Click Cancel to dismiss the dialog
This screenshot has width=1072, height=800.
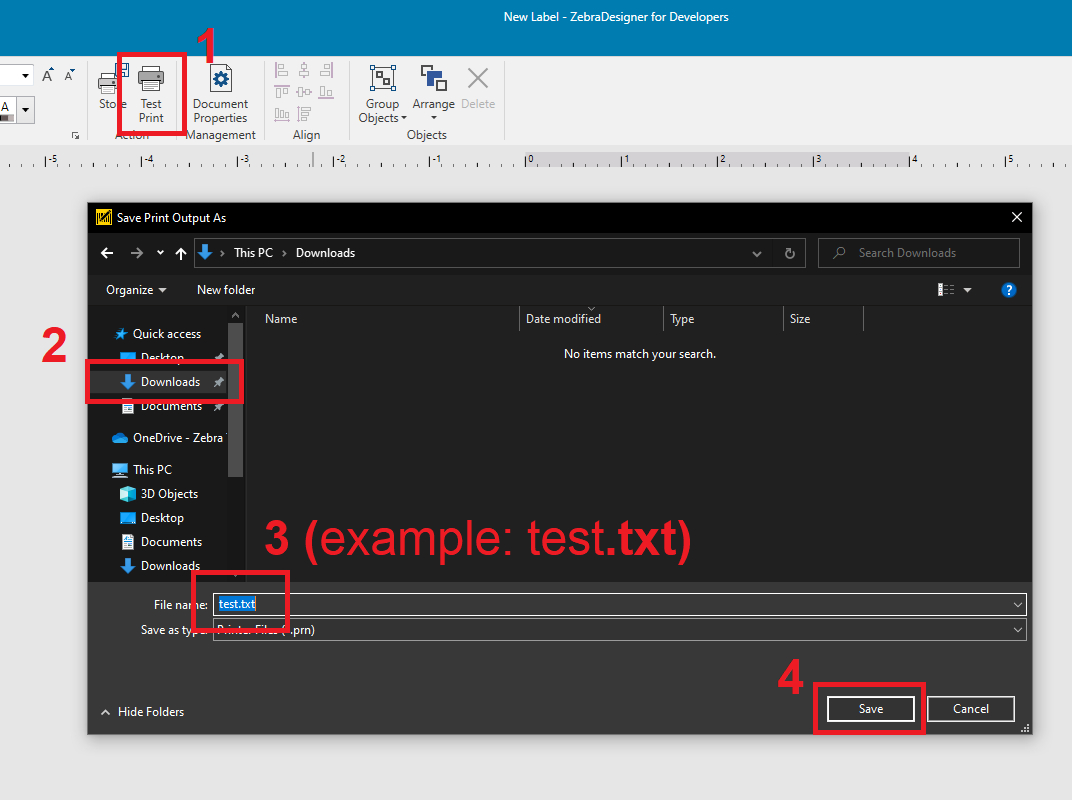tap(970, 708)
